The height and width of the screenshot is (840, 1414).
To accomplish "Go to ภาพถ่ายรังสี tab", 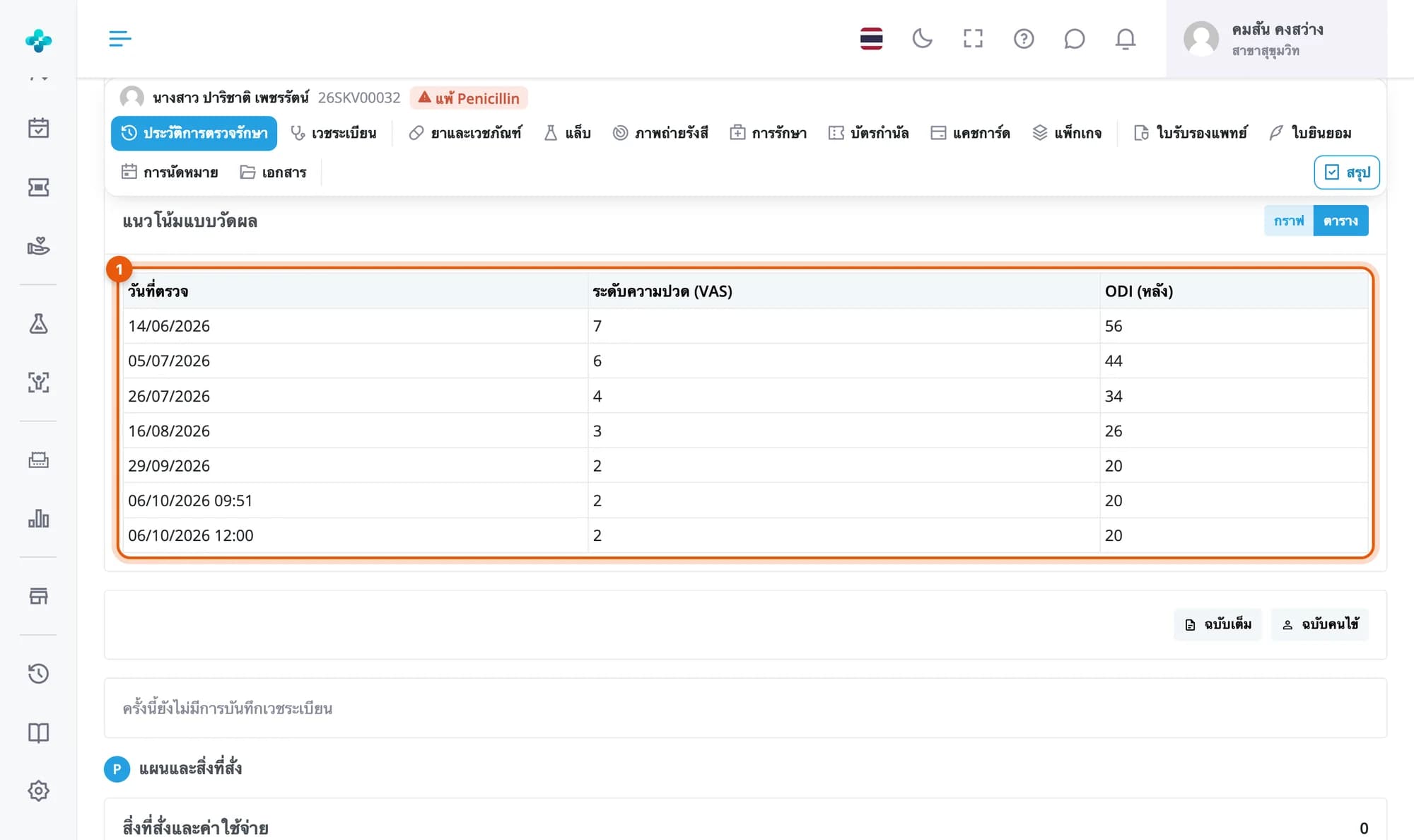I will click(660, 133).
